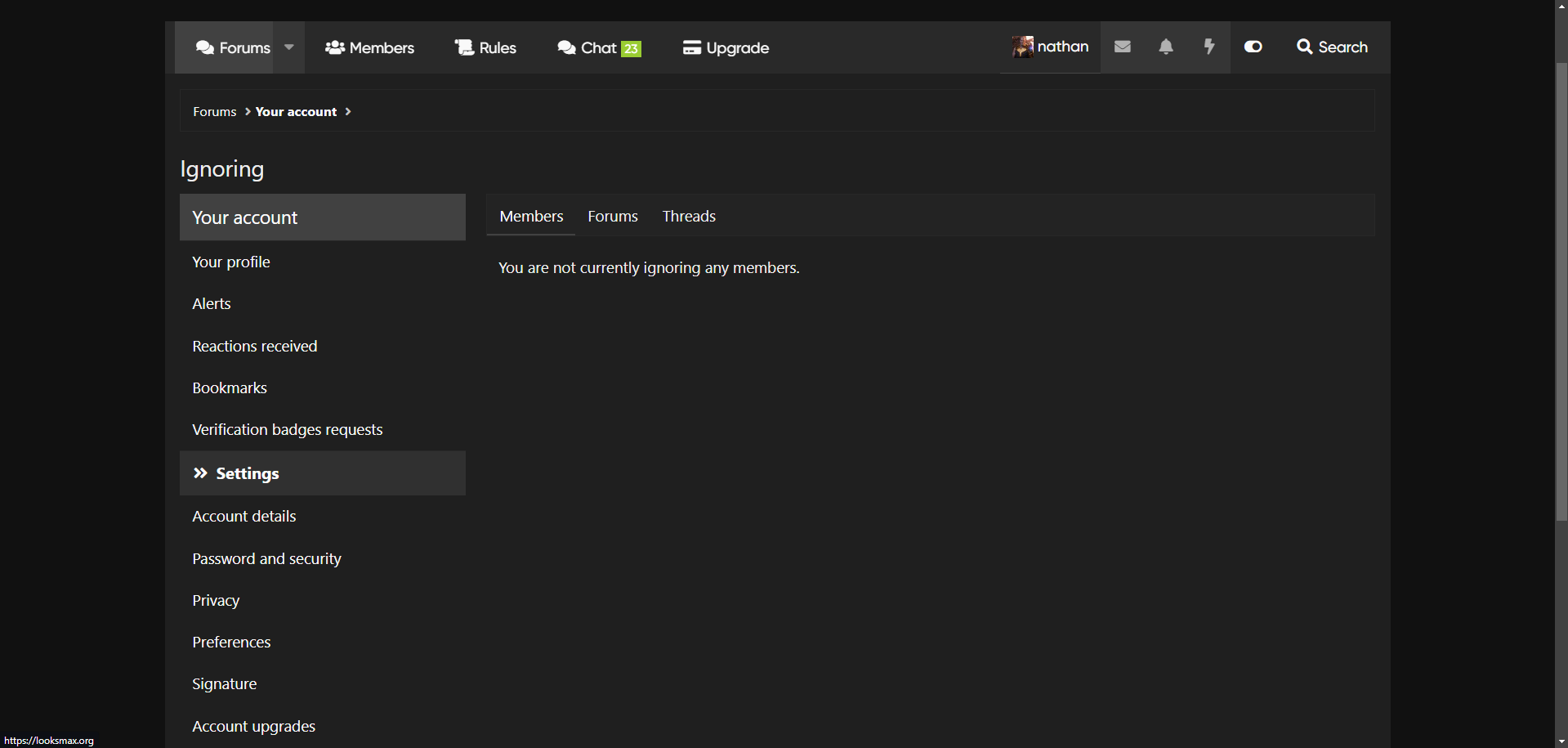
Task: Click the alerts bell icon
Action: [1165, 47]
